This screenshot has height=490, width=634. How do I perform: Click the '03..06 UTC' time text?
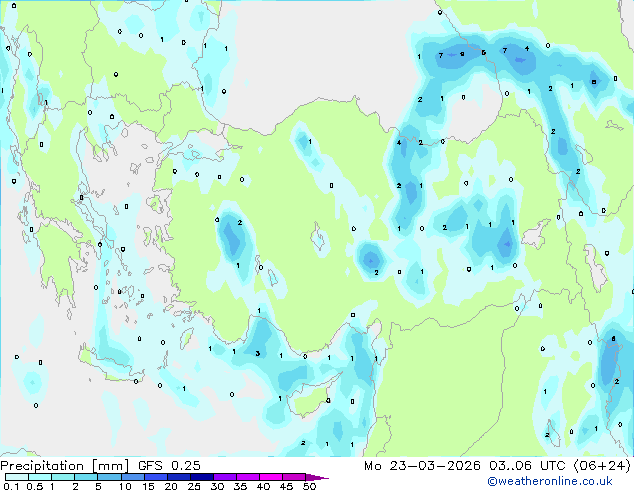[527, 465]
